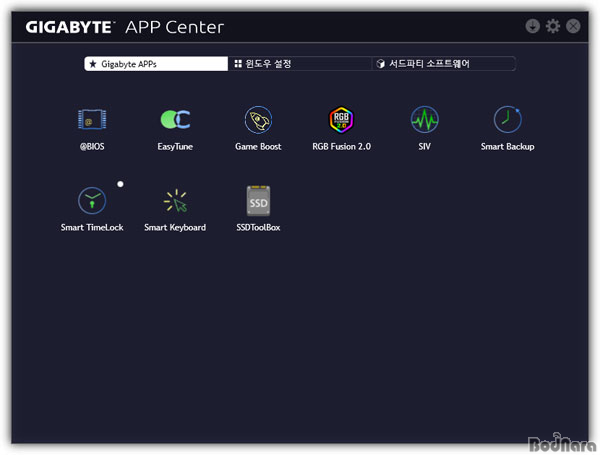
Task: Switch to the 서드파티 소프트웨어 tab
Action: [443, 64]
